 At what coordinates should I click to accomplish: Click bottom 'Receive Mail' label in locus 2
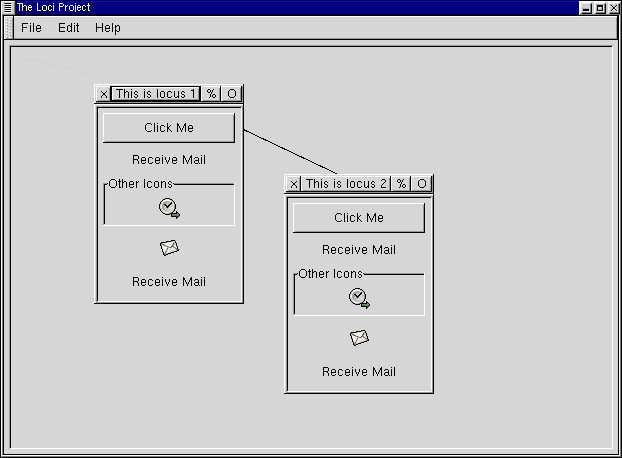[359, 372]
